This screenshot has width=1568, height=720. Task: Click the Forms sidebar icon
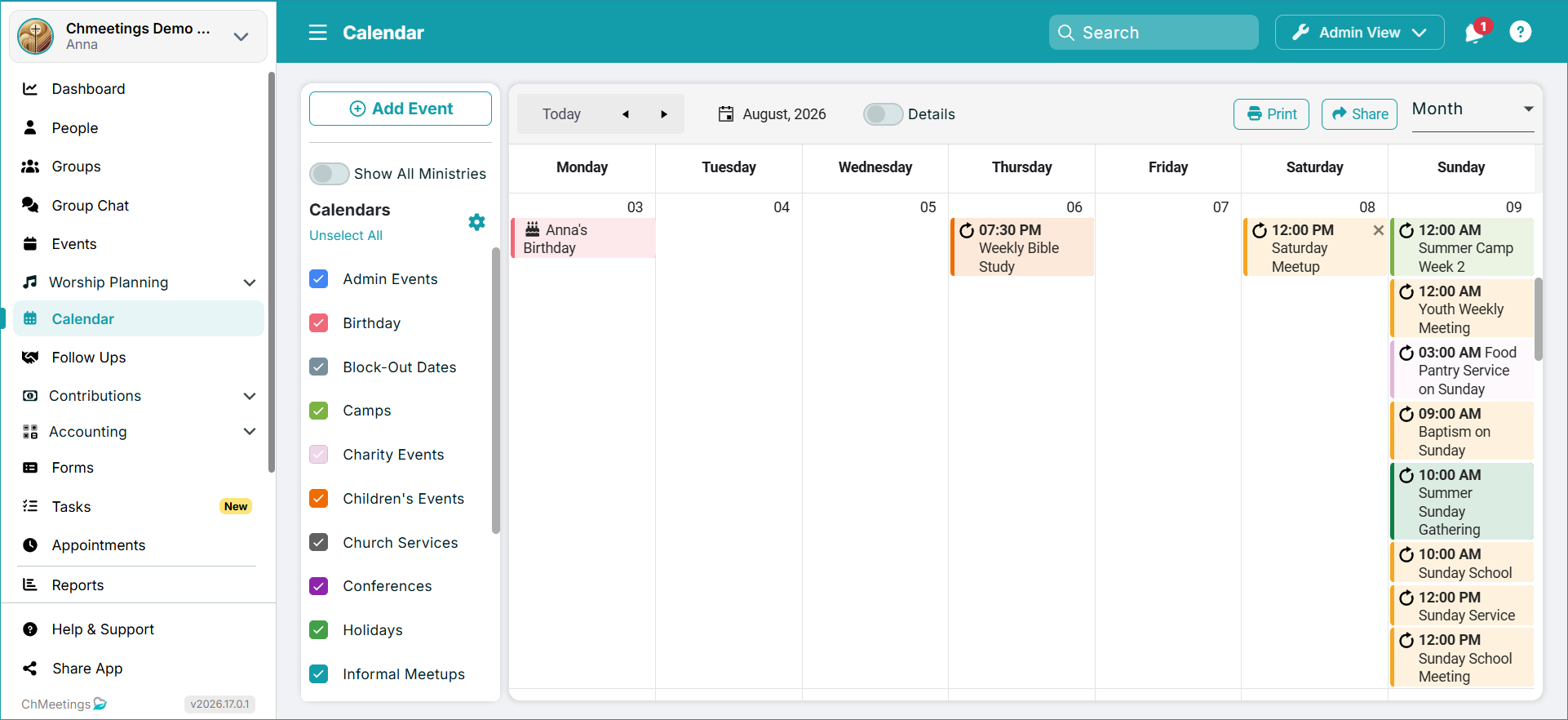tap(30, 468)
